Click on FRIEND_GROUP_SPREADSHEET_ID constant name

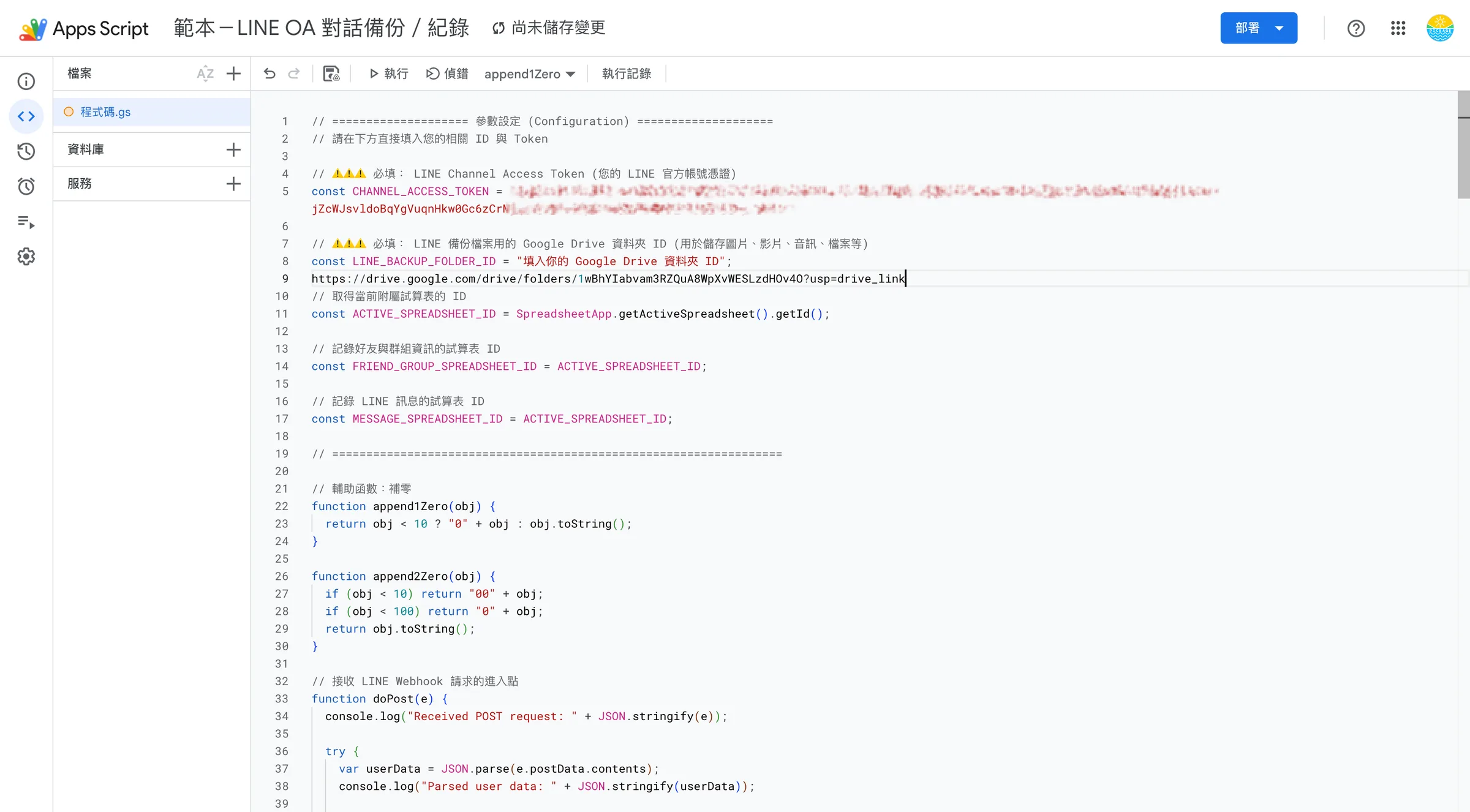tap(444, 367)
